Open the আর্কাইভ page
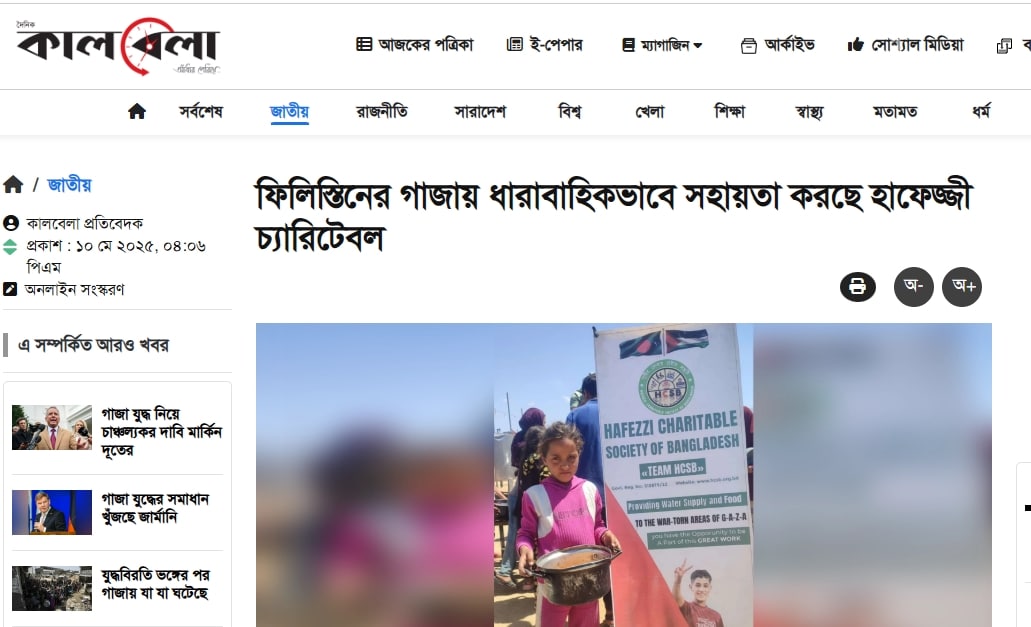Screen dimensions: 1031x627 point(778,45)
